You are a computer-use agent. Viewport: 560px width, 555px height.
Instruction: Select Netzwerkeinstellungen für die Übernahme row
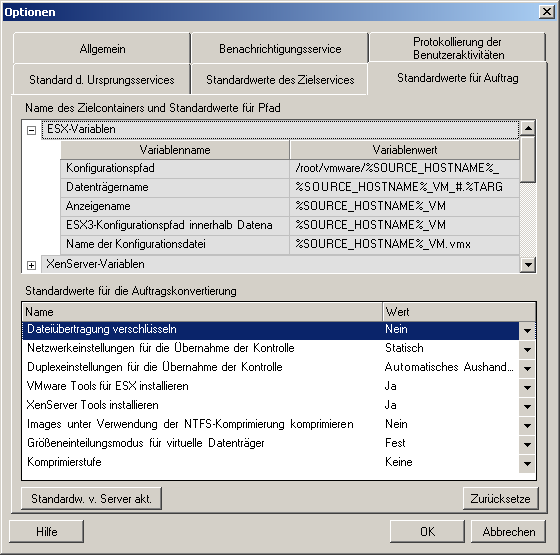point(271,348)
